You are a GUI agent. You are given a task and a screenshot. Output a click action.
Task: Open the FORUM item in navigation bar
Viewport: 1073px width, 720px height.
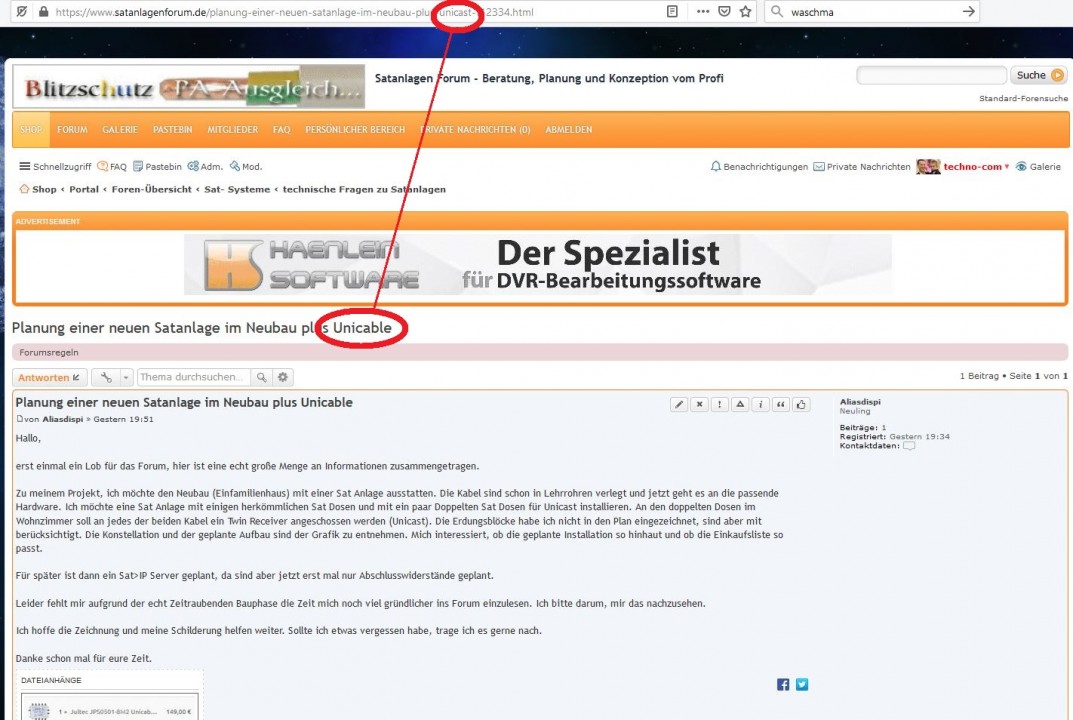[x=72, y=130]
